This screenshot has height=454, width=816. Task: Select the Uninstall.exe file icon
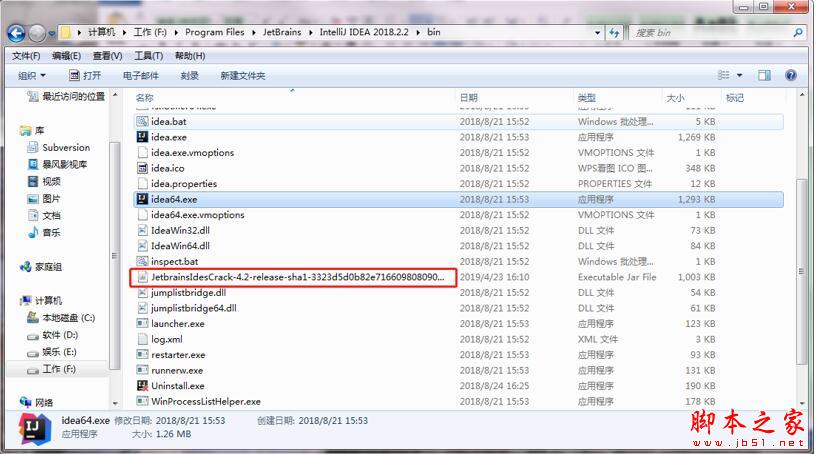142,386
